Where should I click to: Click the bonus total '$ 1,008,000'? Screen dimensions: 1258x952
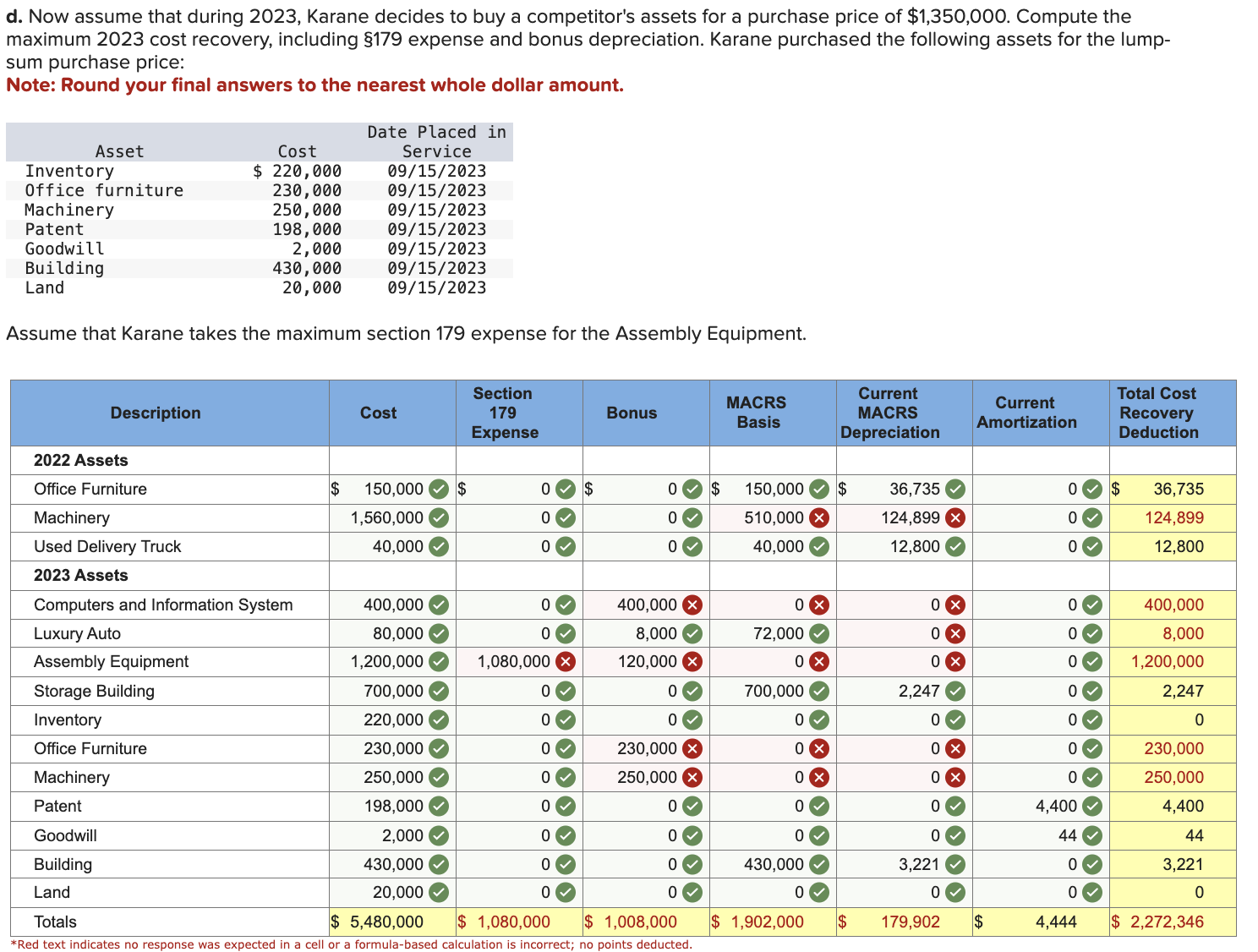point(631,922)
